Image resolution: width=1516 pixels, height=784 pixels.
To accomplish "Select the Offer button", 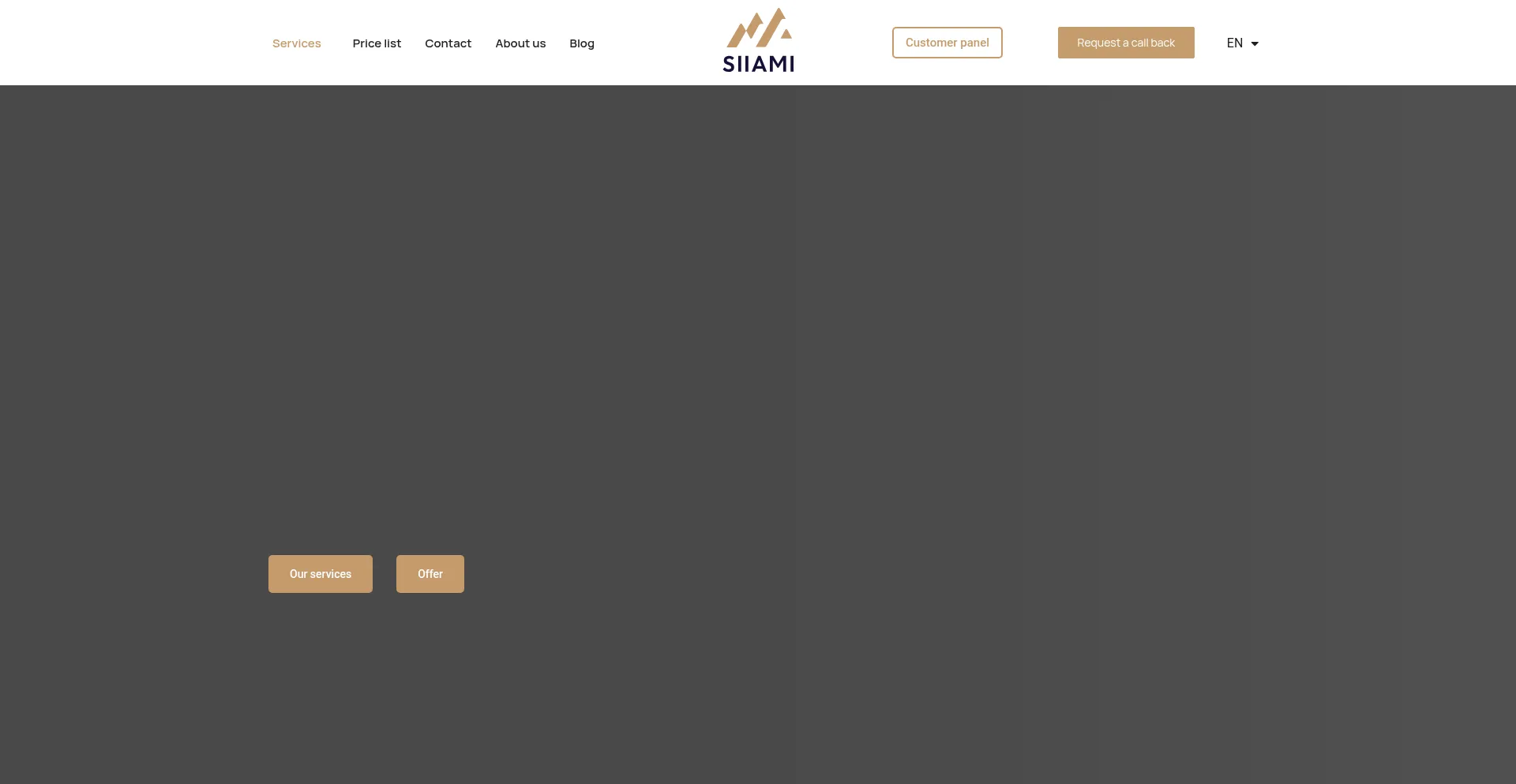I will coord(430,574).
